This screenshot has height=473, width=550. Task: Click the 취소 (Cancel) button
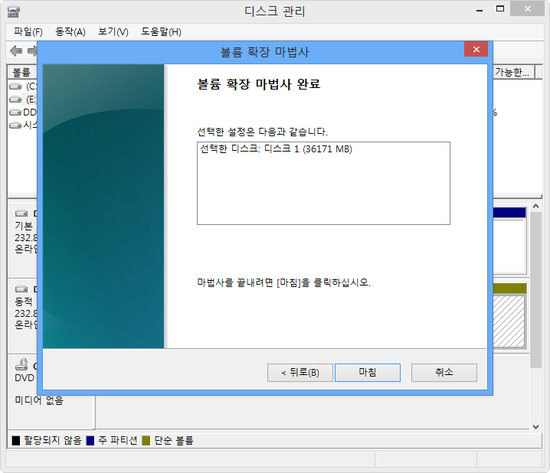tap(444, 372)
